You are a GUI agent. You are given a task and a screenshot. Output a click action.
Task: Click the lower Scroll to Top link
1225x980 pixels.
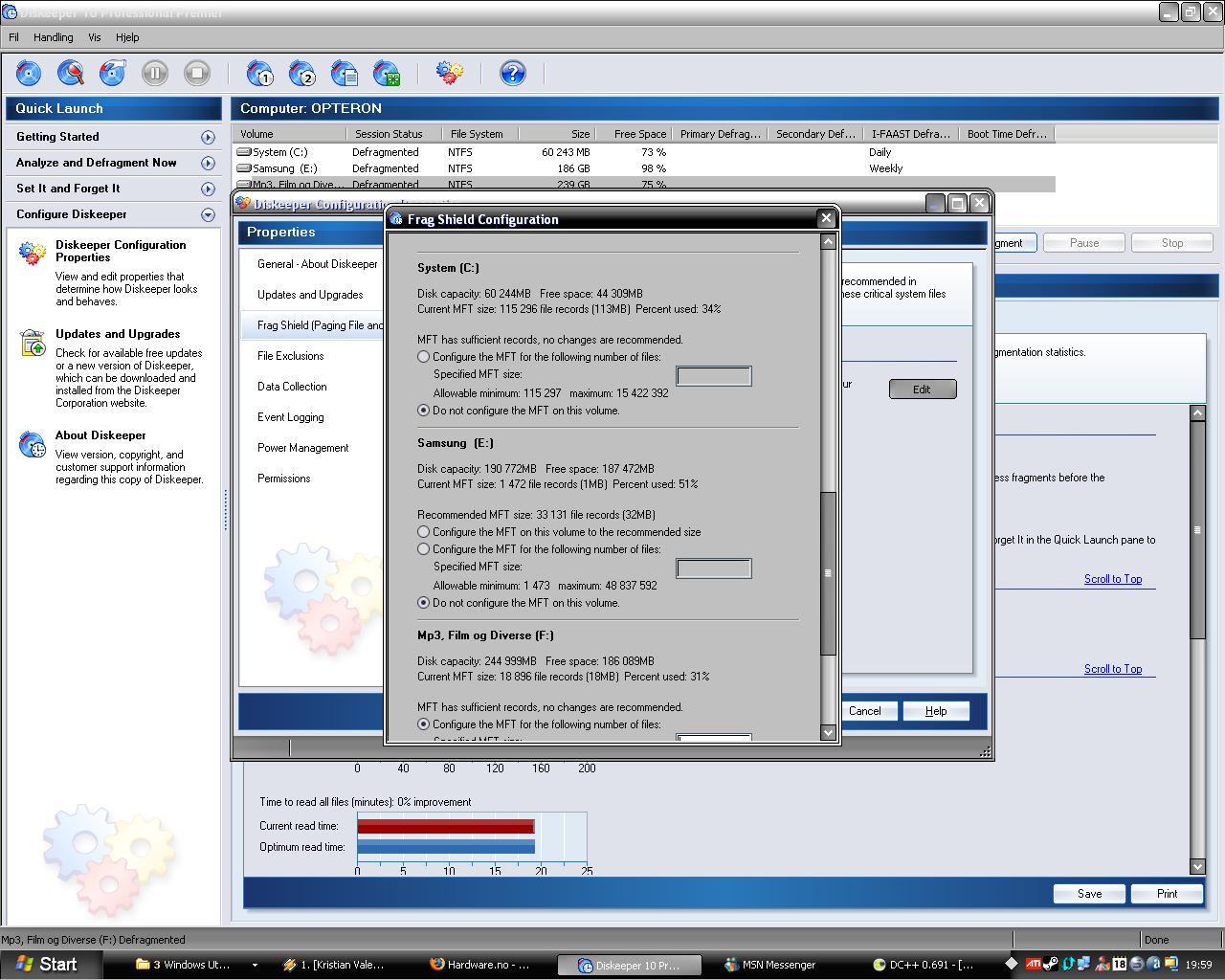click(x=1113, y=669)
